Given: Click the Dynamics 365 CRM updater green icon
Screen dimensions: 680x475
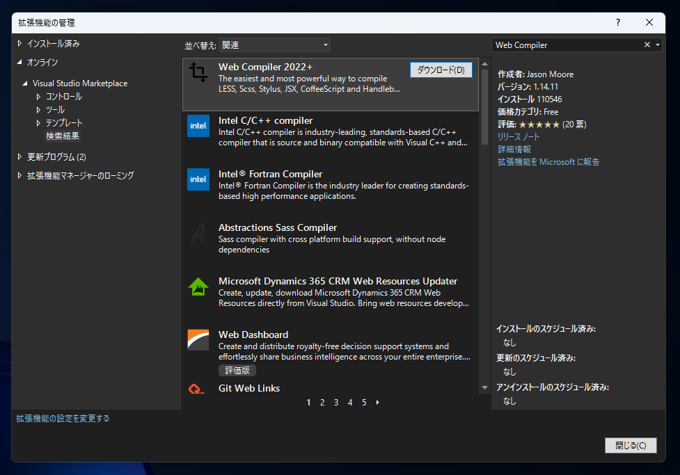Looking at the screenshot, I should [198, 287].
